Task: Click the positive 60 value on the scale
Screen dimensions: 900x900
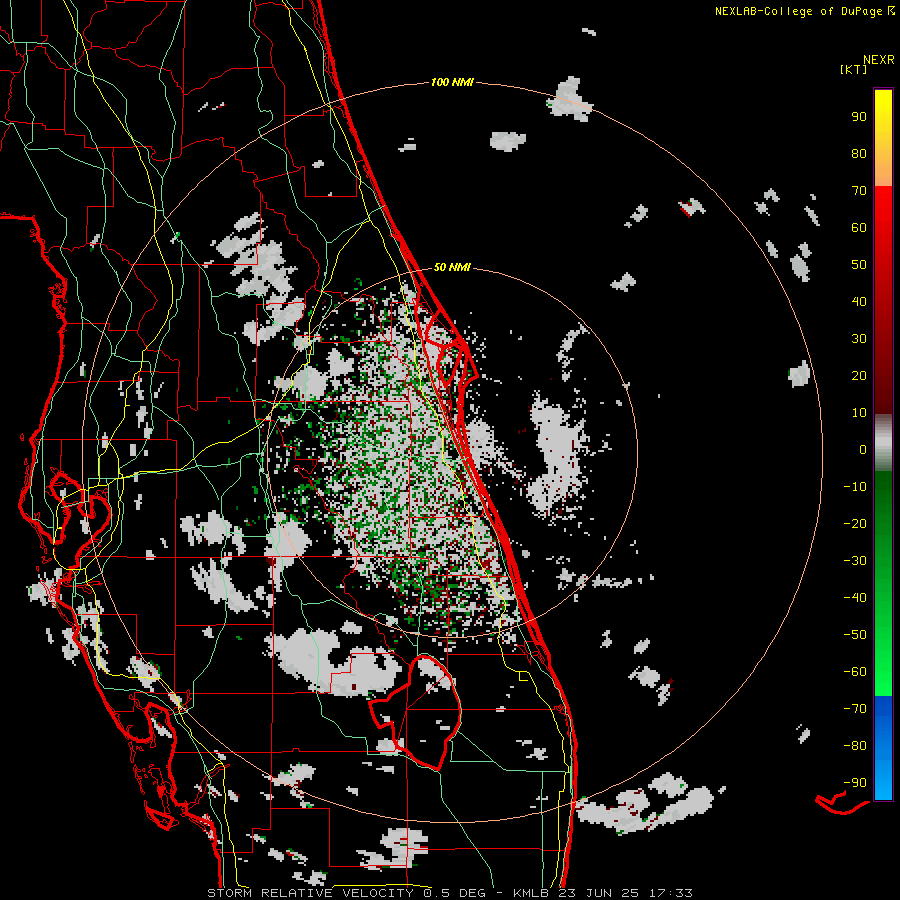Action: [x=859, y=227]
